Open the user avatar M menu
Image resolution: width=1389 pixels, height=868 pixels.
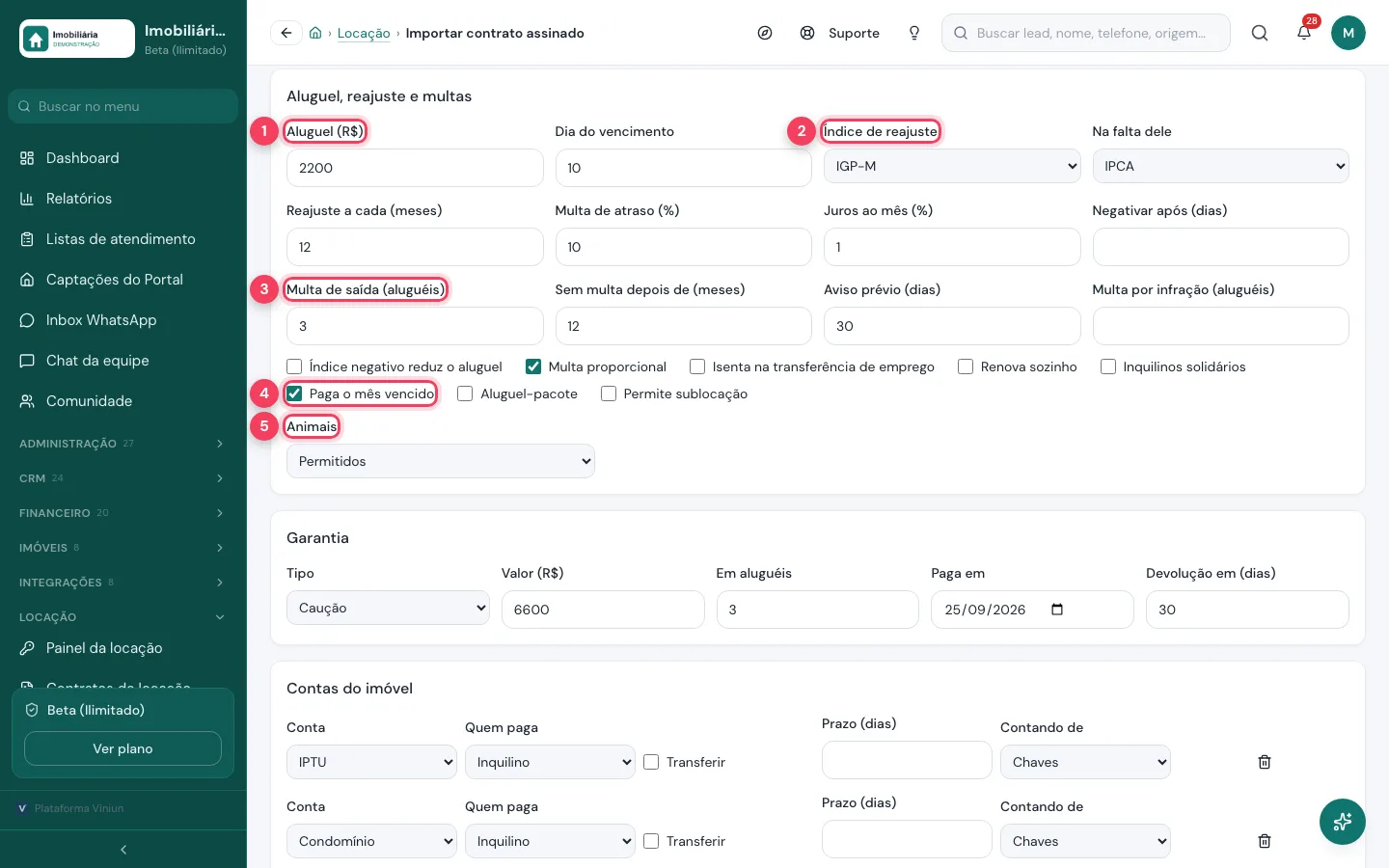[1348, 33]
